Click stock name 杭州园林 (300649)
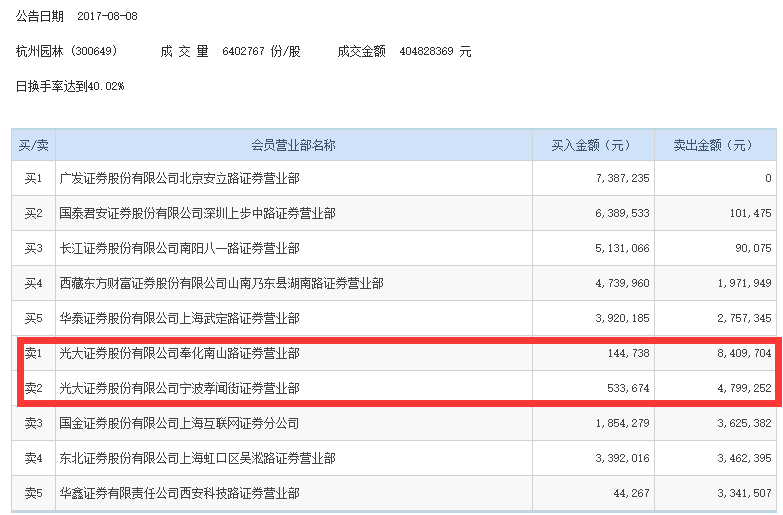This screenshot has height=515, width=783. pyautogui.click(x=67, y=51)
